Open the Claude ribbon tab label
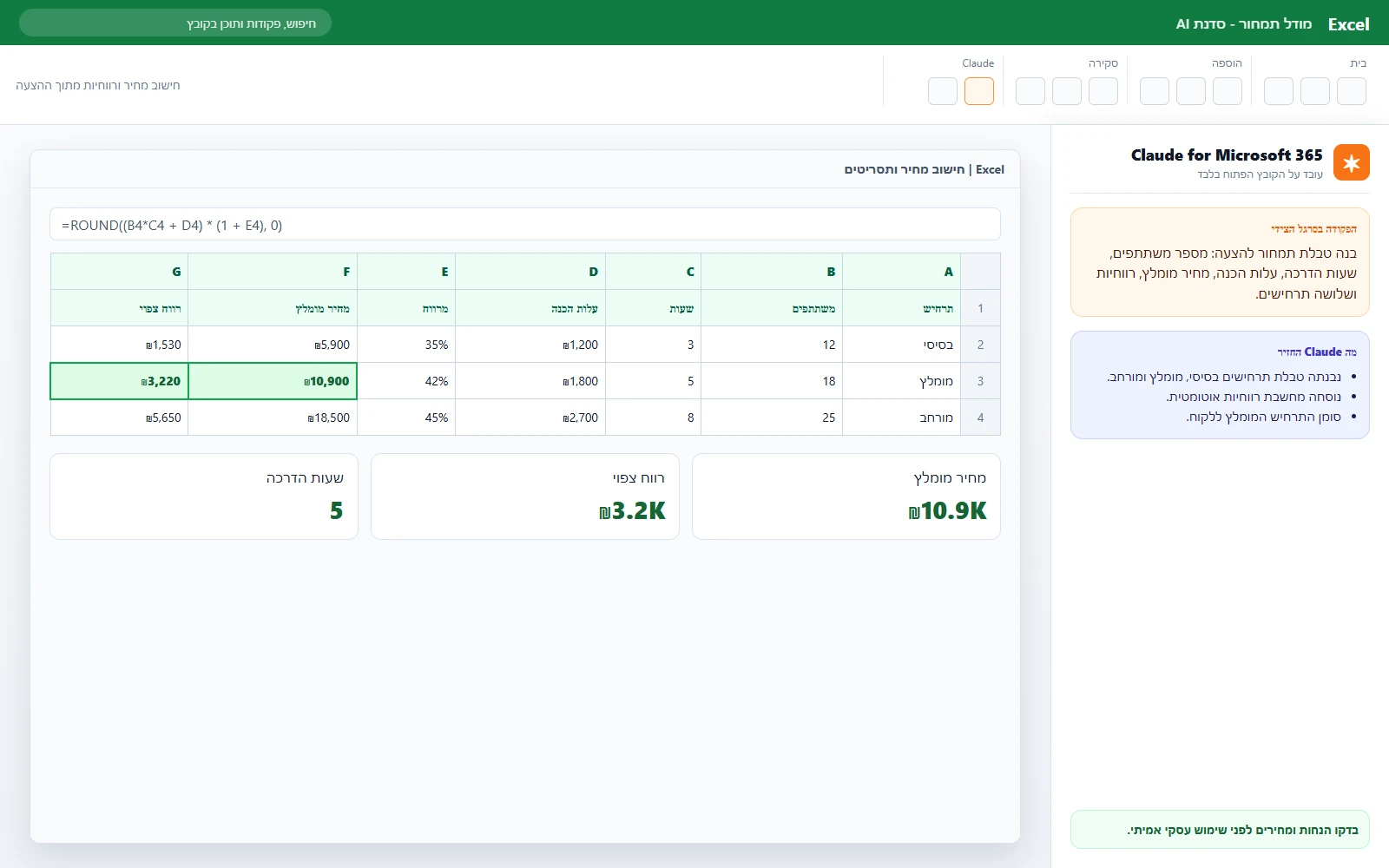The height and width of the screenshot is (868, 1389). [x=978, y=63]
